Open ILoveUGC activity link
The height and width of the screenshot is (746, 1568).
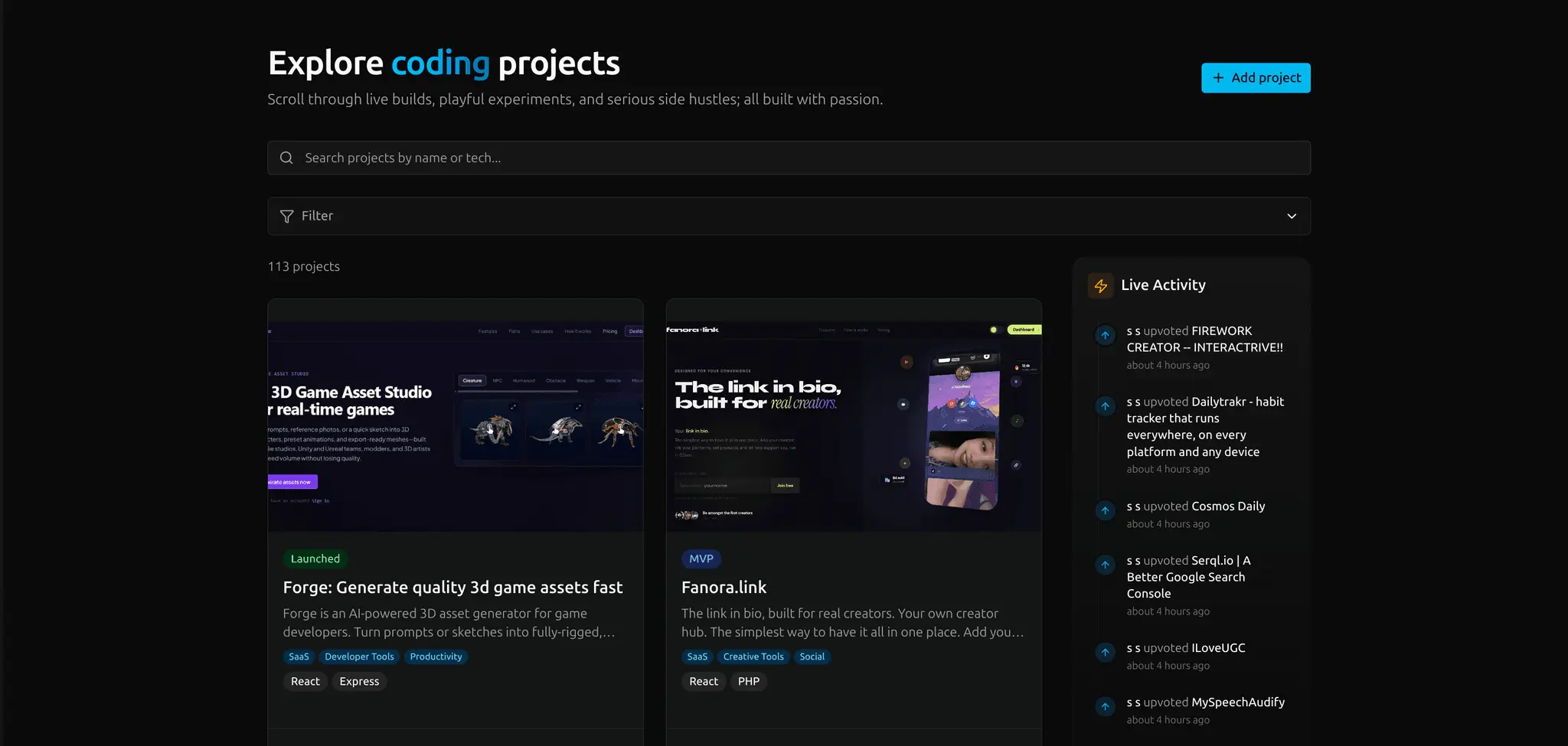point(1218,648)
